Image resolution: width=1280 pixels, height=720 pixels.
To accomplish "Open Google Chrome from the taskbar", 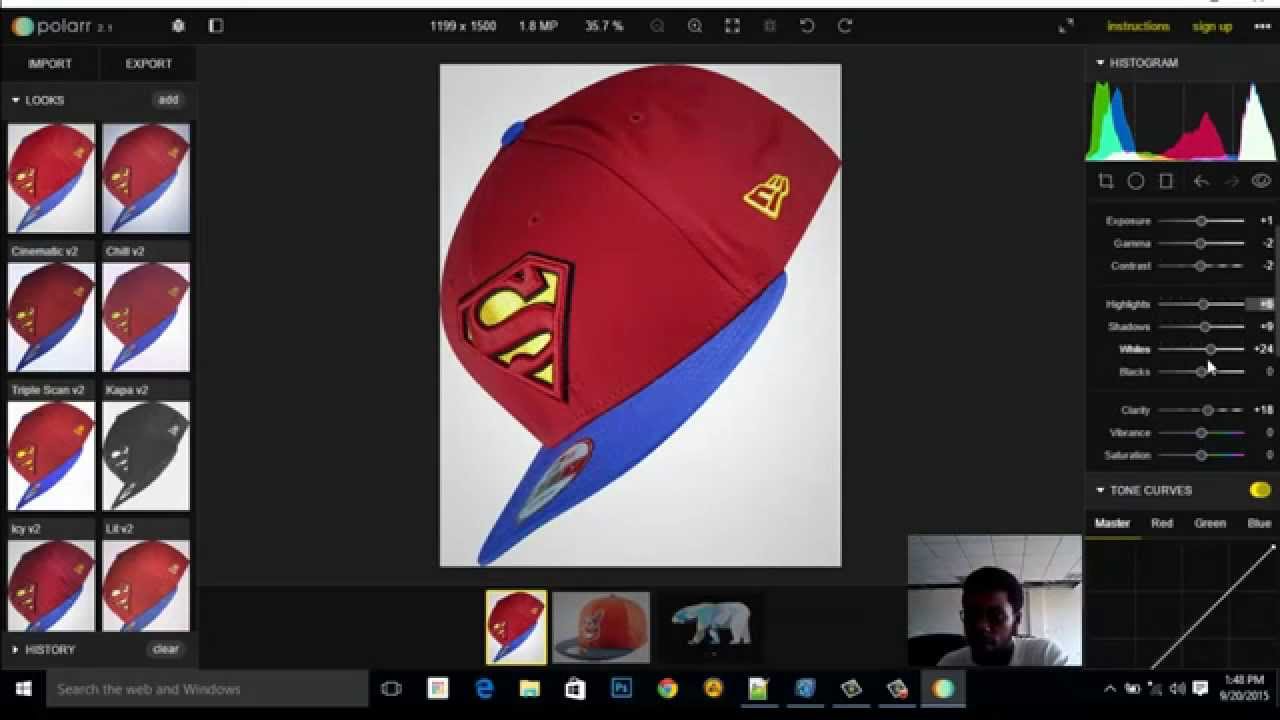I will tap(667, 689).
